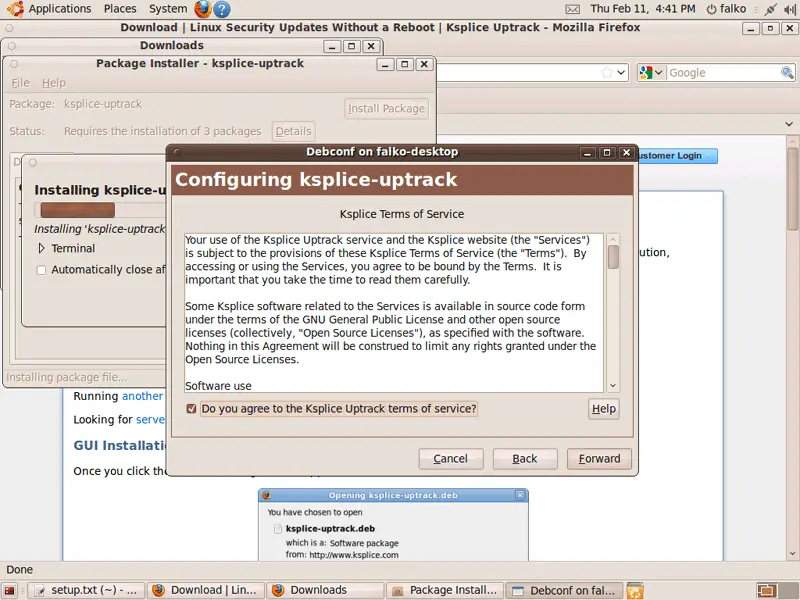Click 'Requires the installation of 3 packages' status
Viewport: 800px width, 600px height.
coord(163,131)
